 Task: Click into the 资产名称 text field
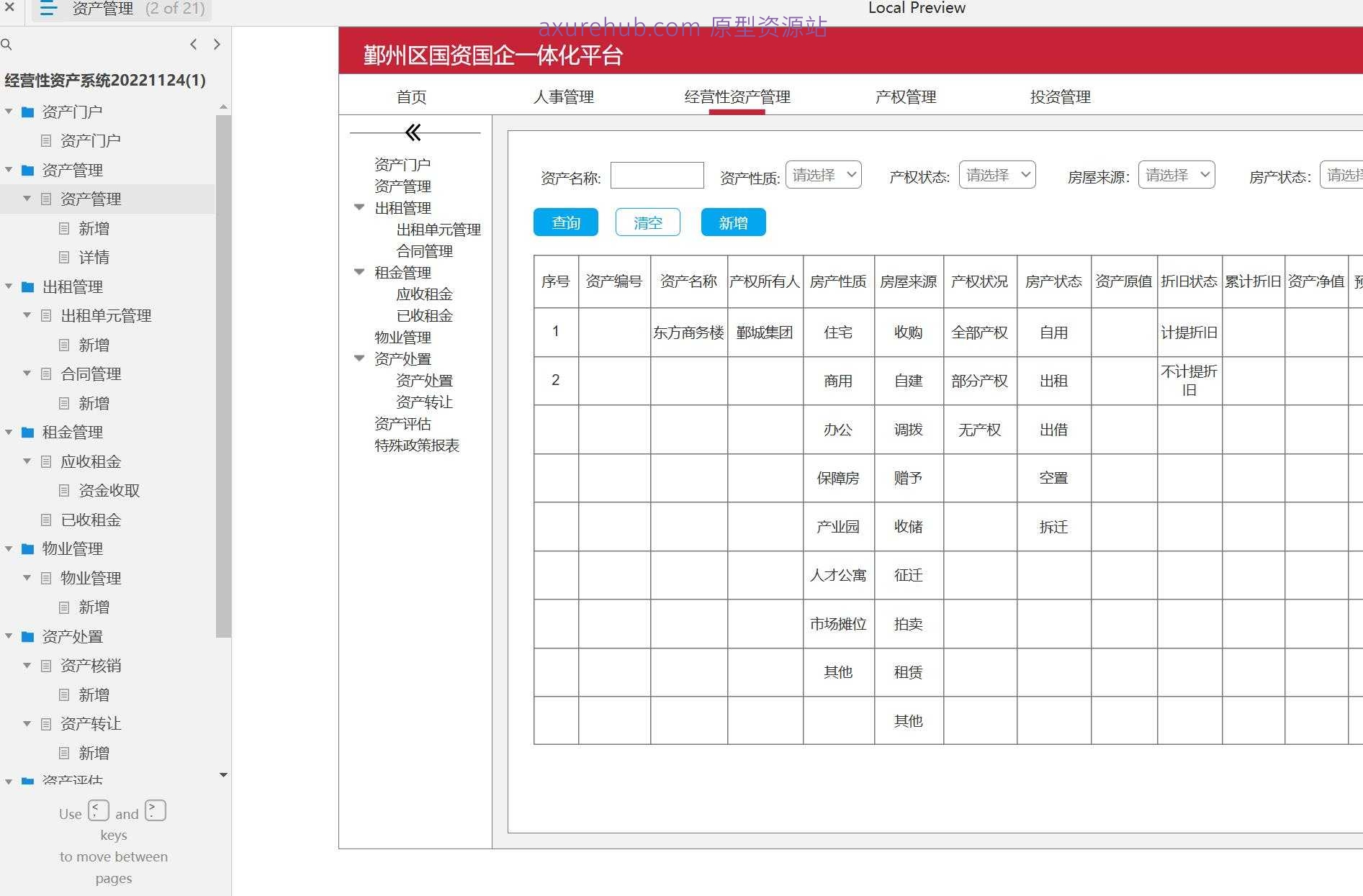(657, 176)
